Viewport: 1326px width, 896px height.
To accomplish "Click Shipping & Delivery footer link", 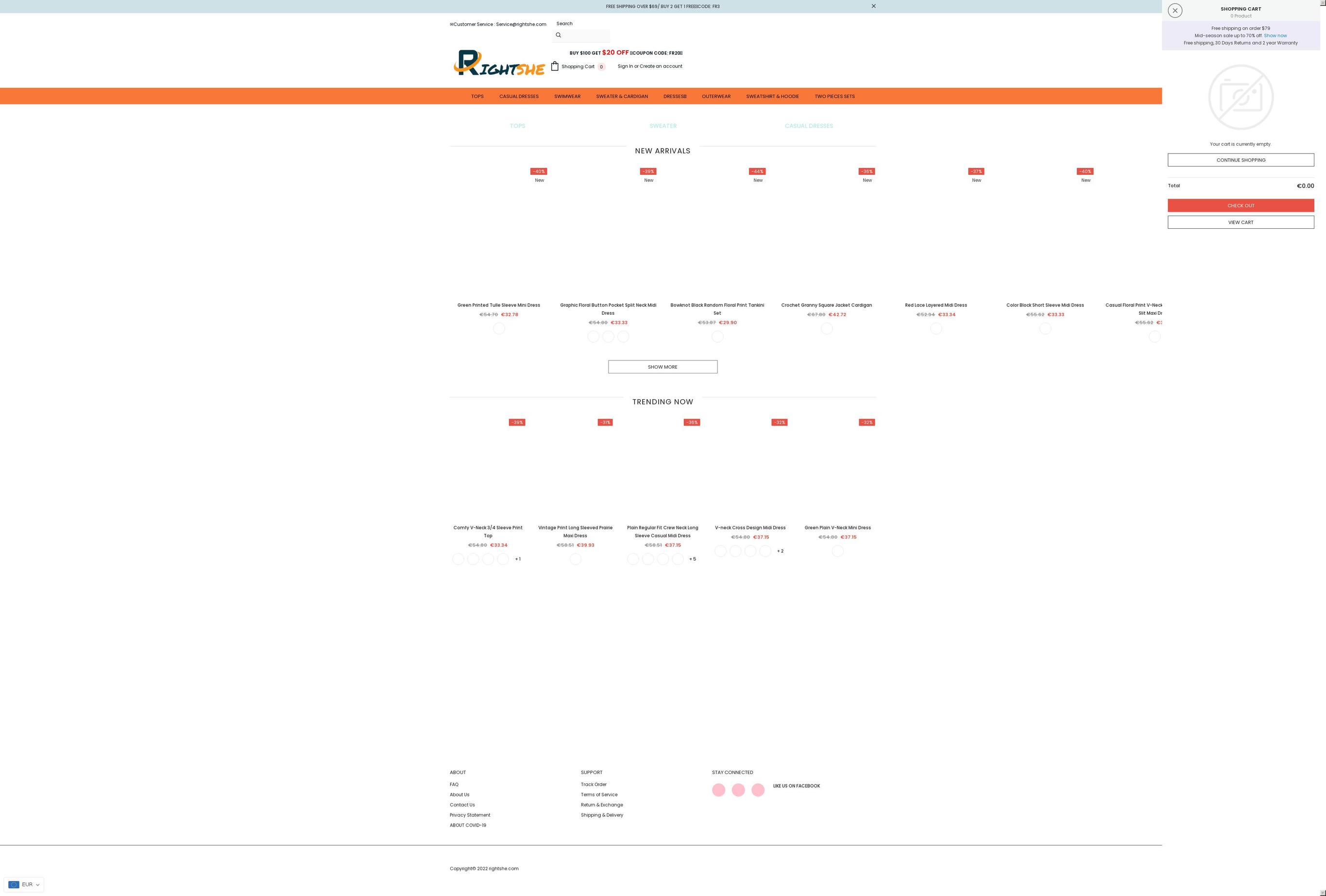I will coord(601,815).
